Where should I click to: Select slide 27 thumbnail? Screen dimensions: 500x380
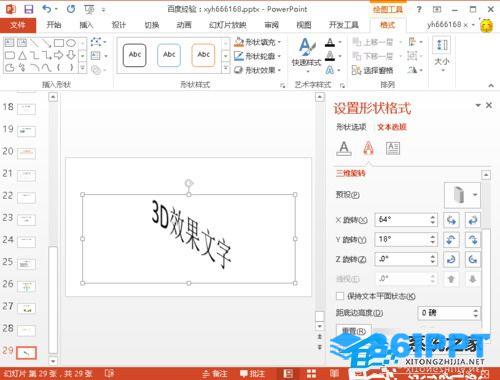27,308
